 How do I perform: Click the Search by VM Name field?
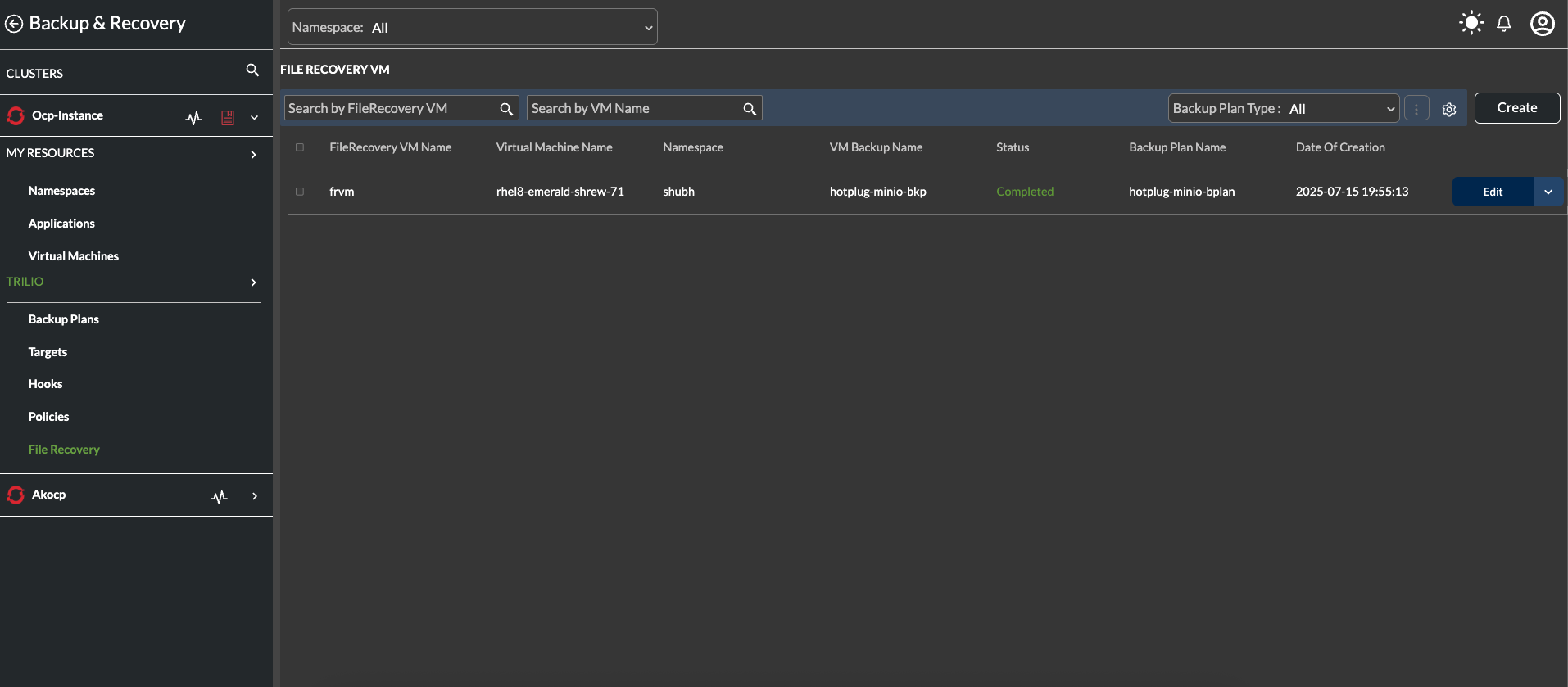click(x=635, y=108)
